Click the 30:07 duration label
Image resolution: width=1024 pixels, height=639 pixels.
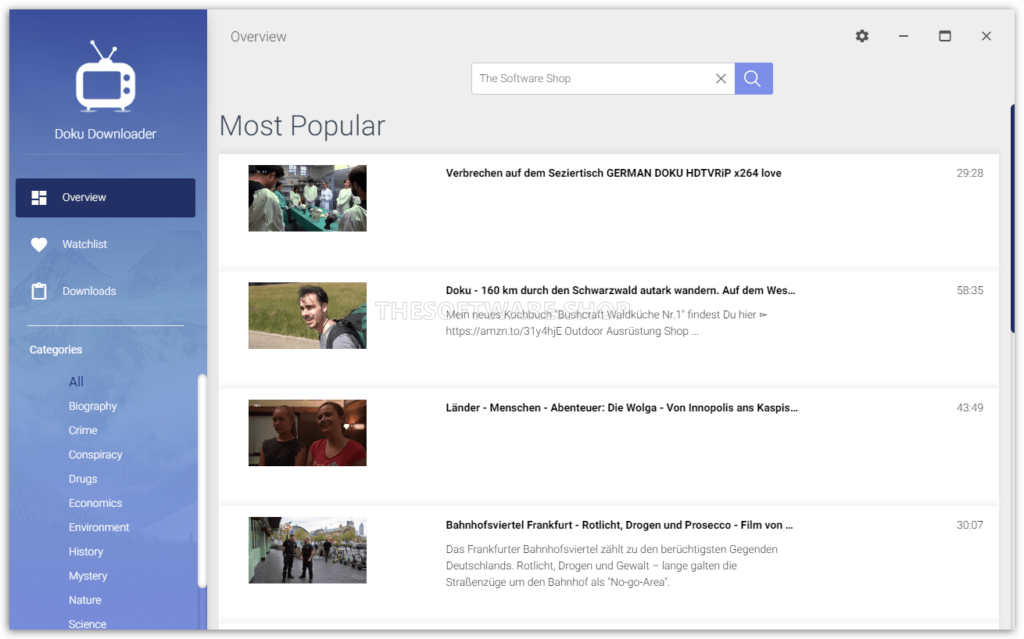[x=970, y=525]
